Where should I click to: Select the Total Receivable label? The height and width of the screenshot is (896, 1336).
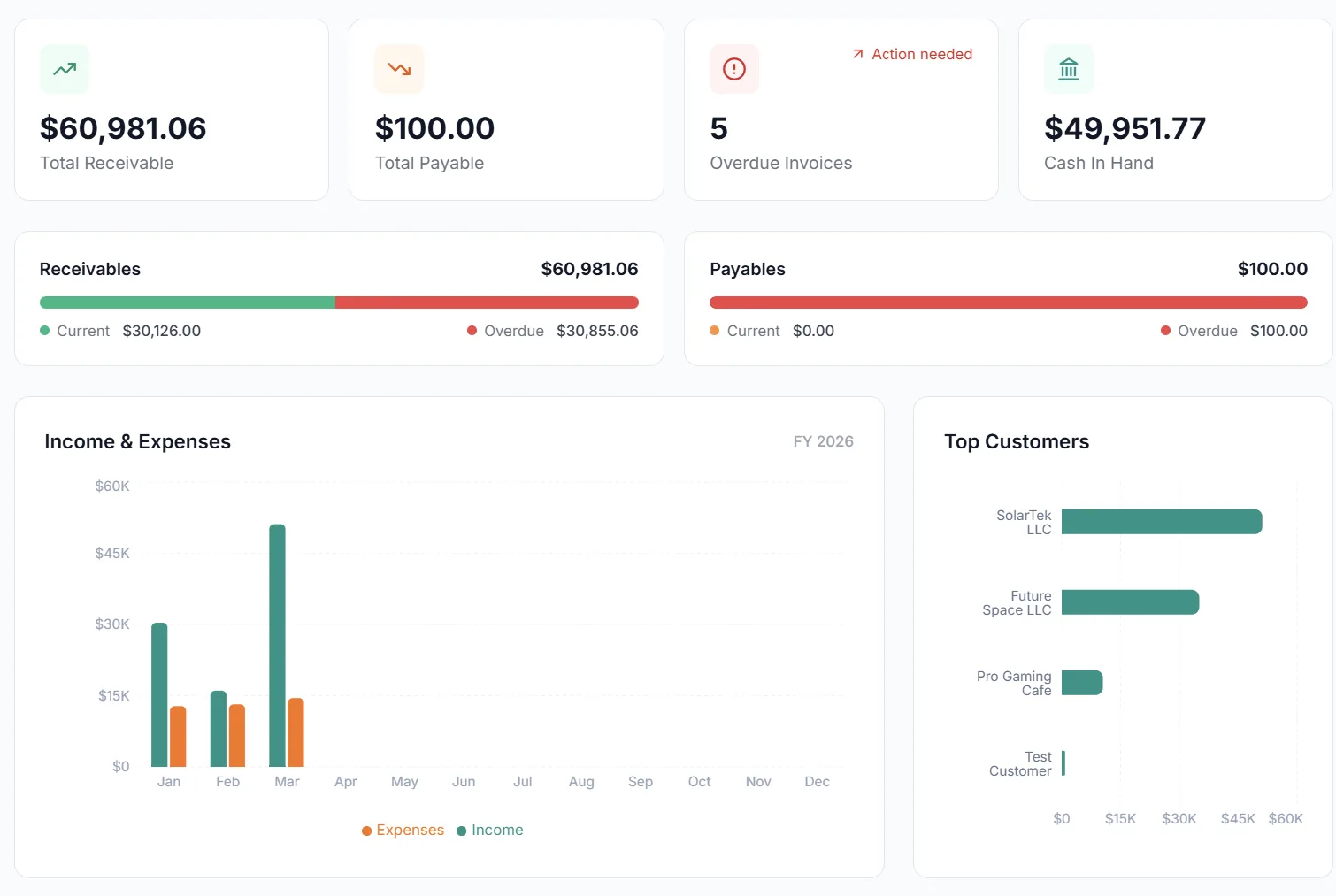[106, 163]
